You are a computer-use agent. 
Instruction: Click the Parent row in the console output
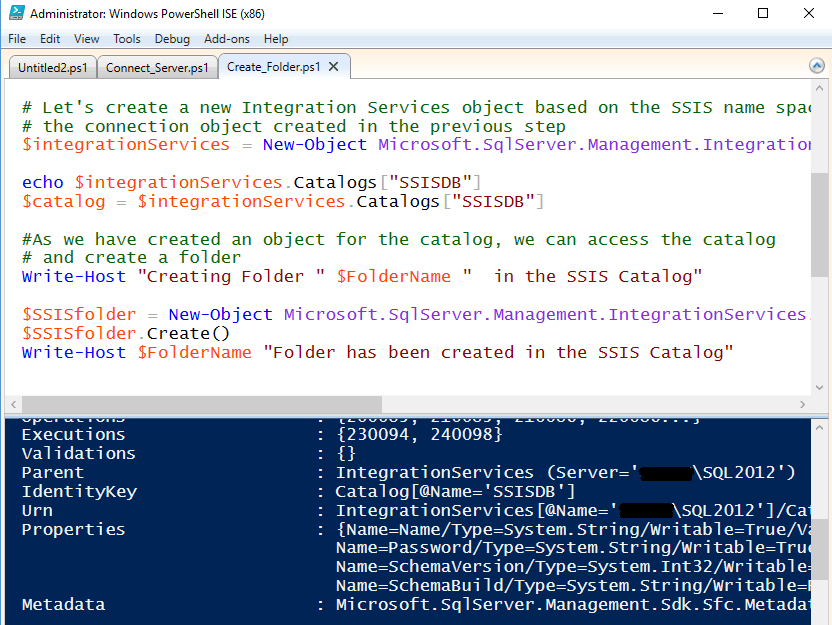[x=409, y=472]
